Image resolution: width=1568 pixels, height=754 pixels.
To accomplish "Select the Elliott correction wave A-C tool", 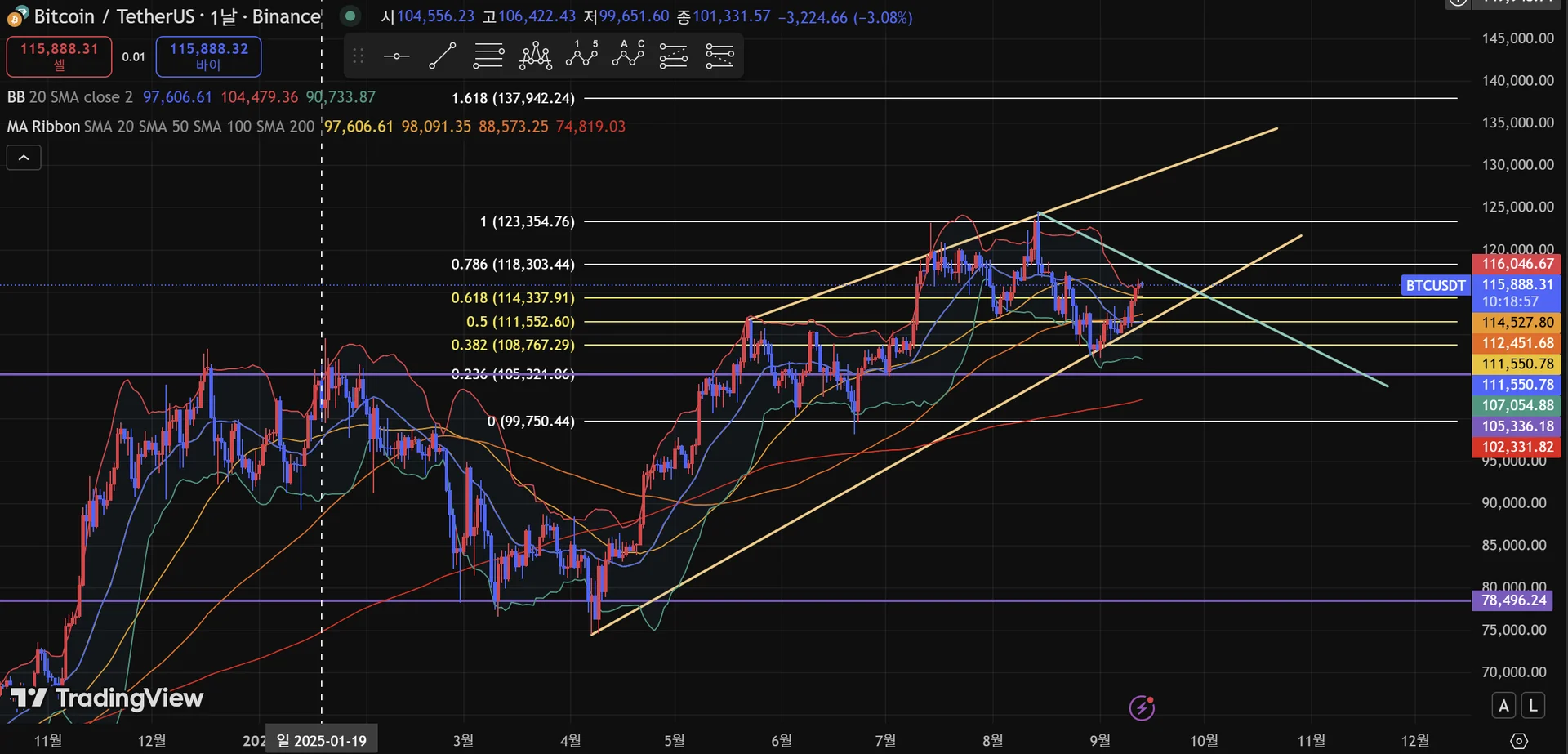I will [x=628, y=55].
